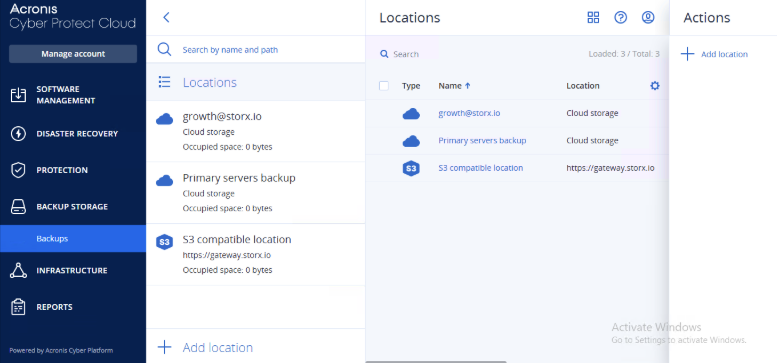The height and width of the screenshot is (363, 777).
Task: Click the Manage account button
Action: click(73, 54)
